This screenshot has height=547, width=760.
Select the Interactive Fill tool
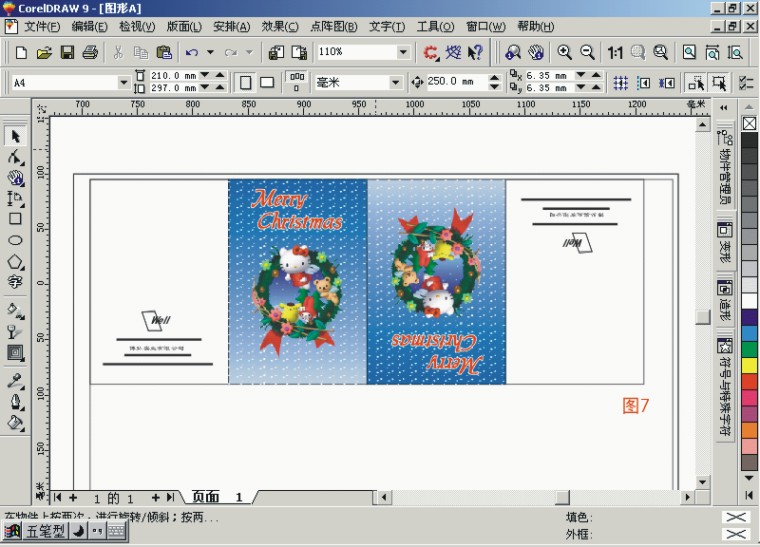pyautogui.click(x=15, y=311)
